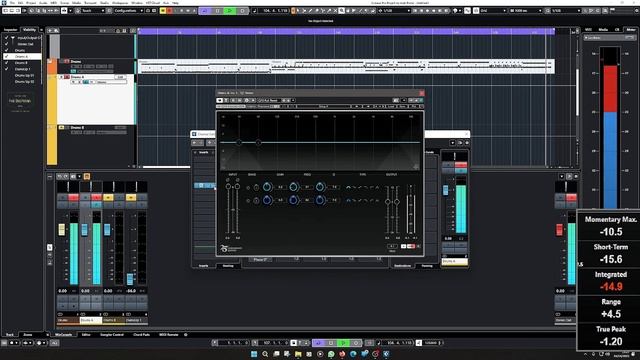Viewport: 640px width, 360px height.
Task: Switch to the Inspector tab
Action: 11,30
